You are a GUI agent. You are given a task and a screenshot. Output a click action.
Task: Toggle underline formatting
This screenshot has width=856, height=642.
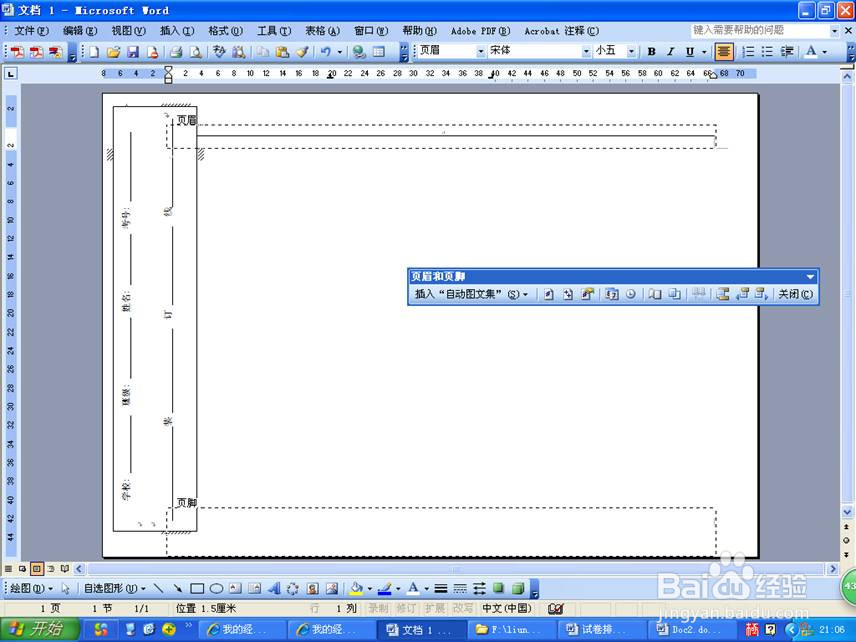click(x=689, y=52)
